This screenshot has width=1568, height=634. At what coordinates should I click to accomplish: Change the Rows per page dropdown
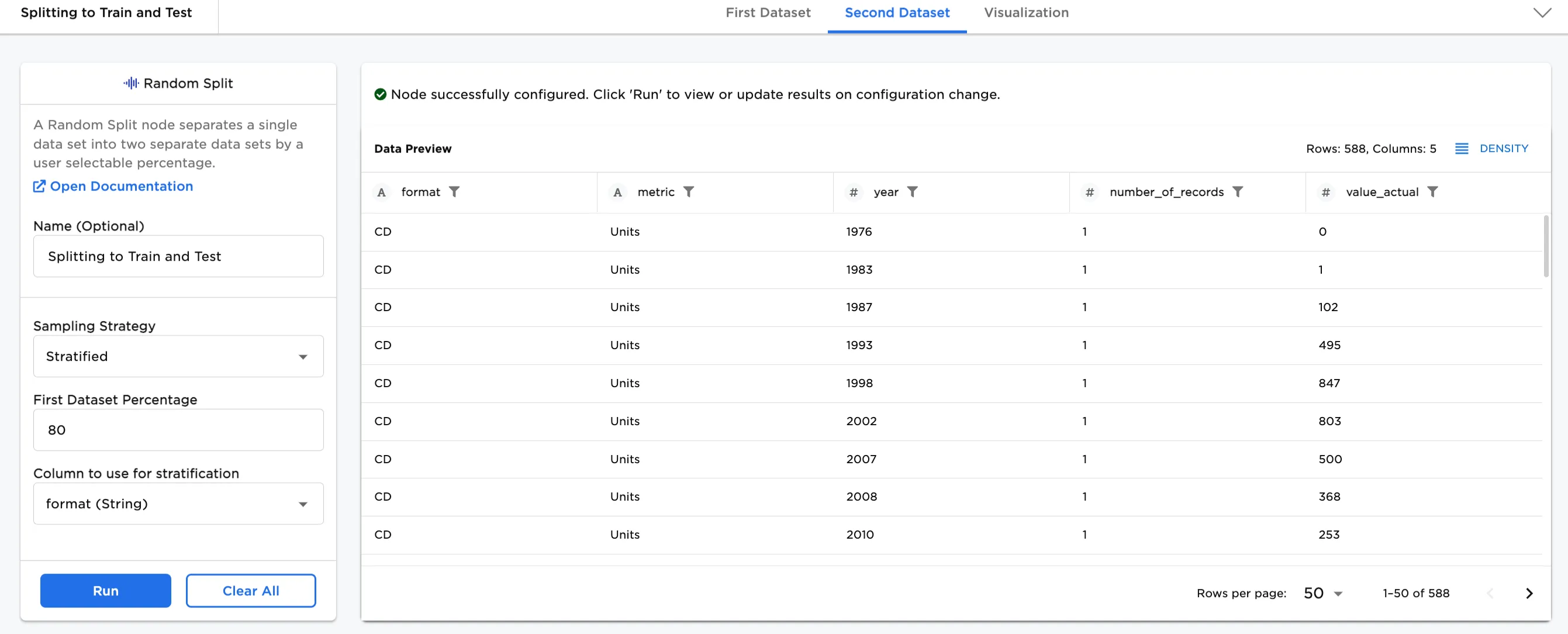(1322, 593)
